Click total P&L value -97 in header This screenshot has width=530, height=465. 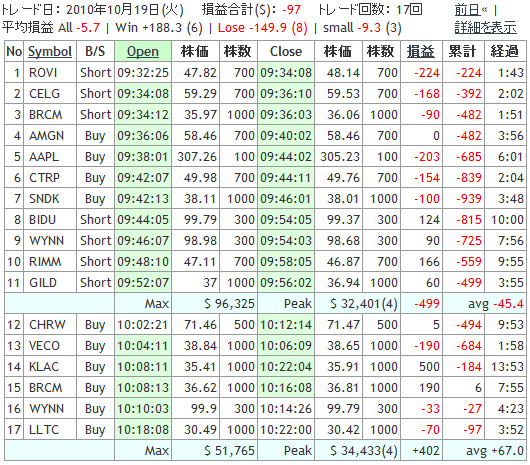coord(291,10)
